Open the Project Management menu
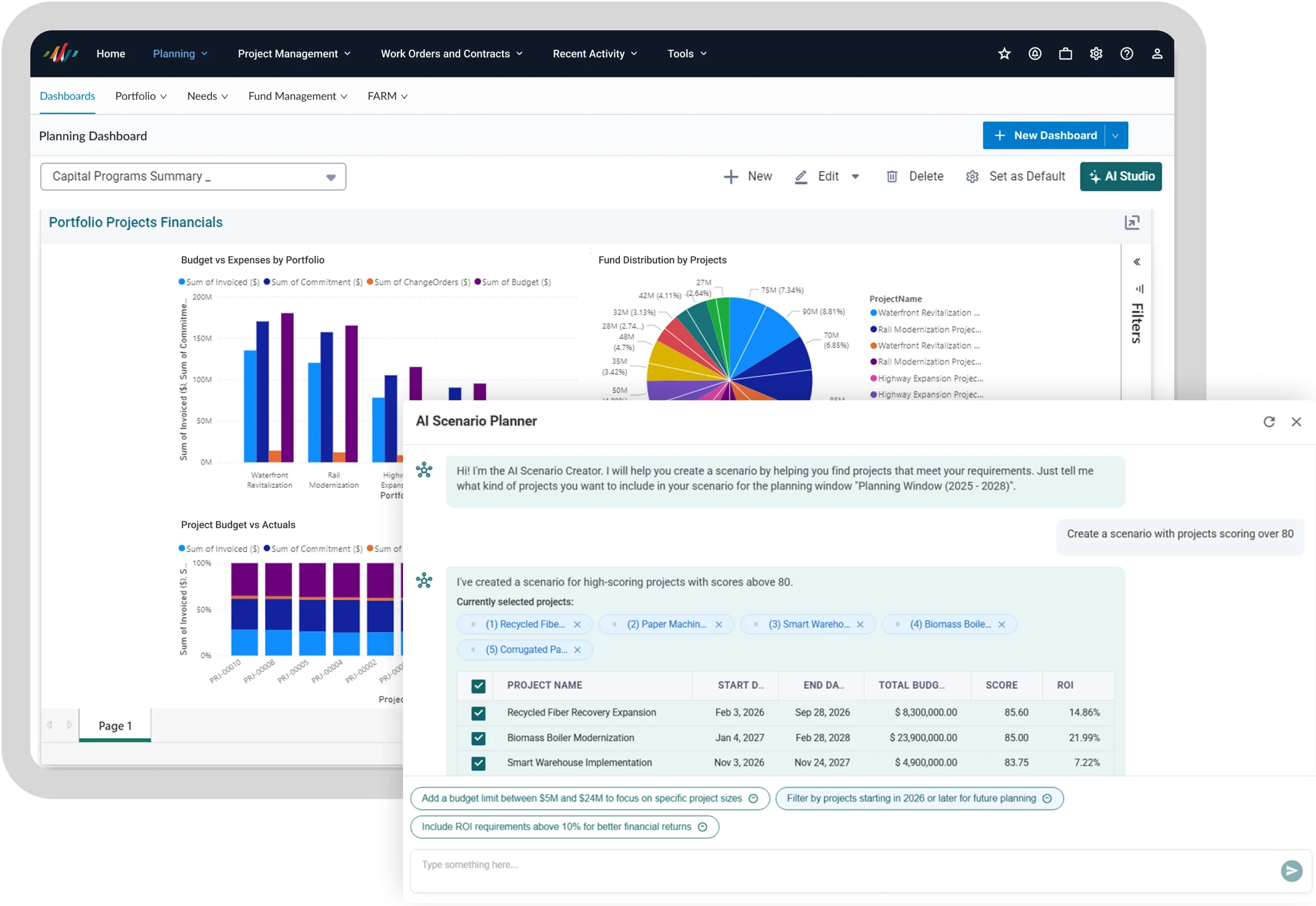The height and width of the screenshot is (906, 1316). coord(294,53)
